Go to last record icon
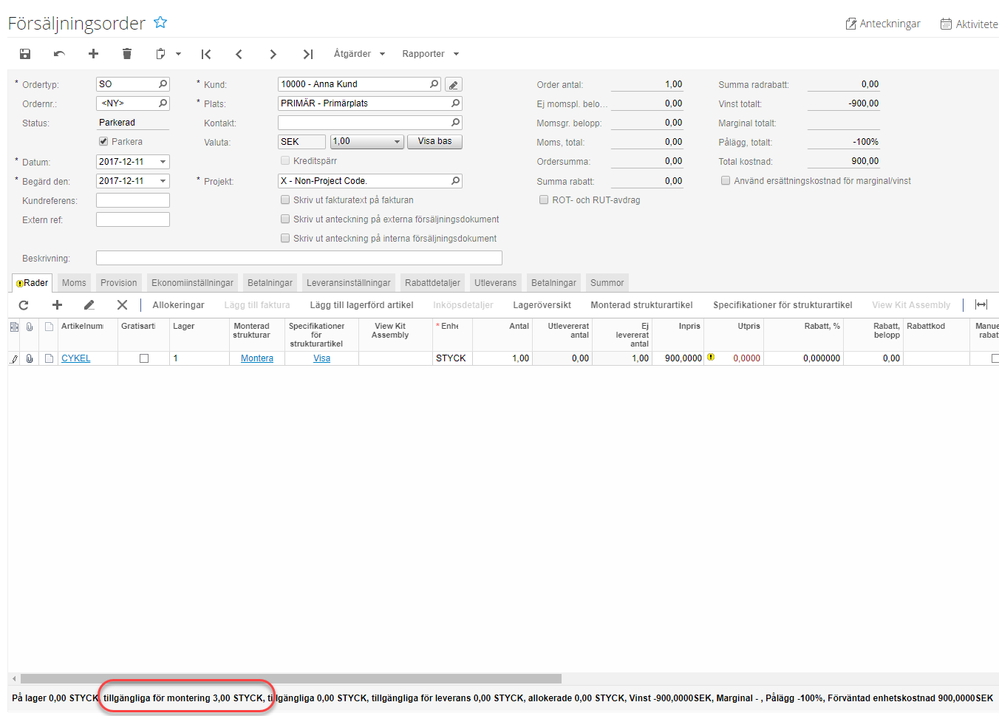This screenshot has width=999, height=716. pos(308,54)
